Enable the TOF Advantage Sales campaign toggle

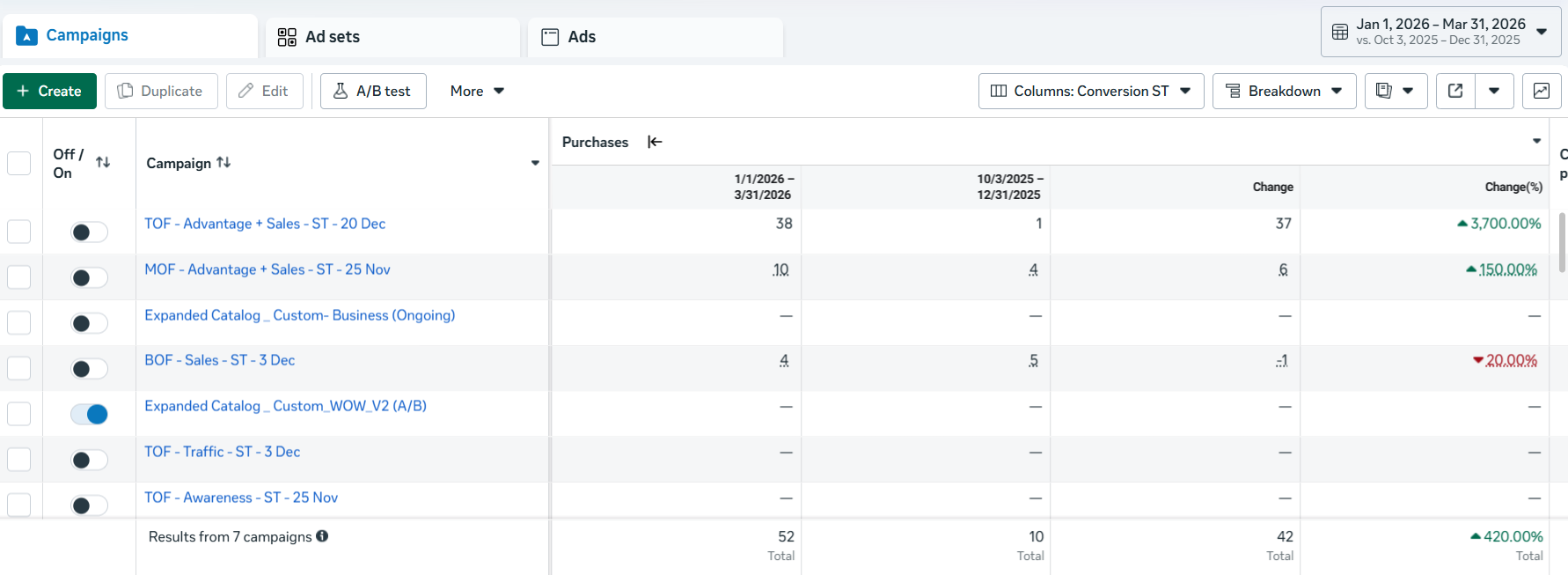click(89, 232)
